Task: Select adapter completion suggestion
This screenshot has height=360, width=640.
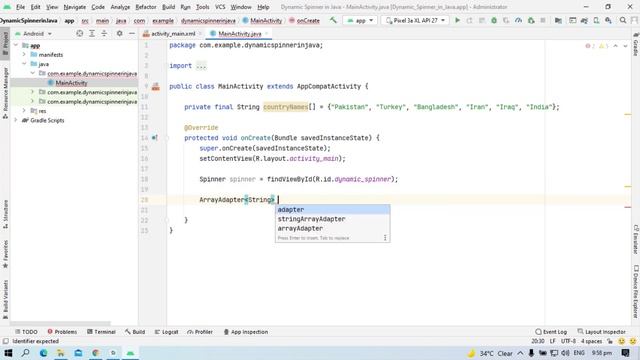Action: coord(332,209)
